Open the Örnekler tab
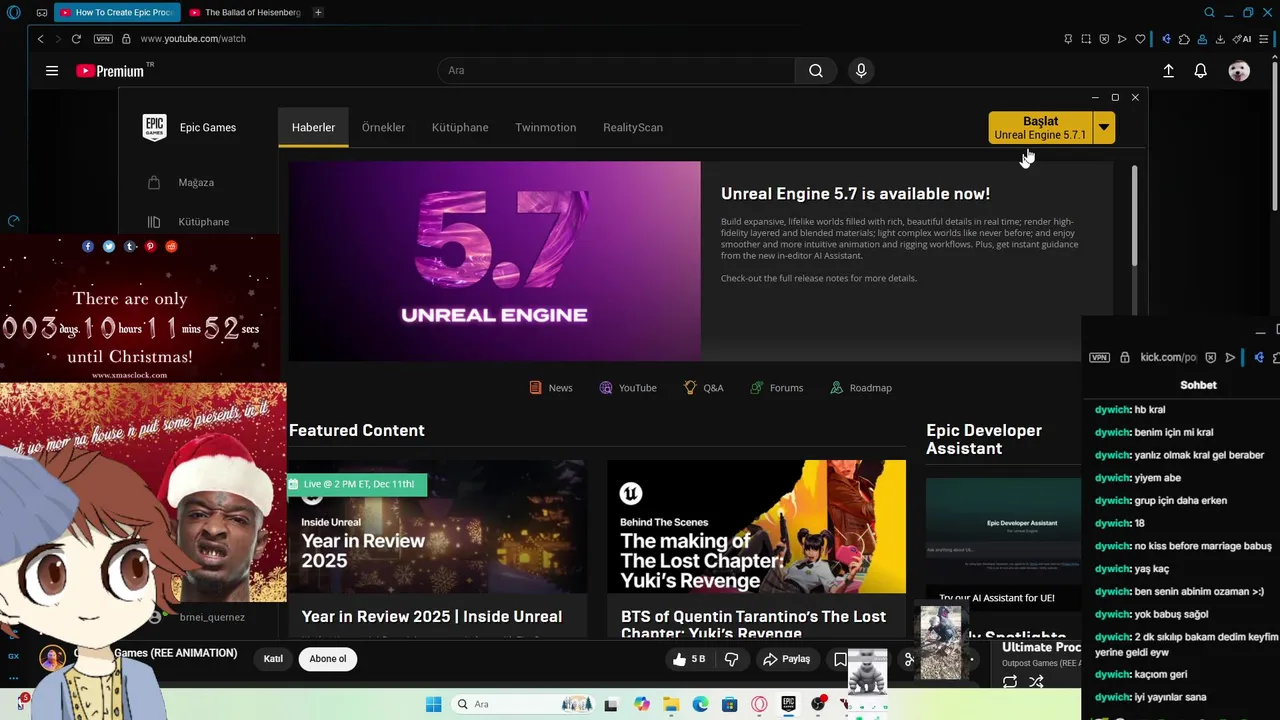Screen dimensions: 1280x720 383,128
